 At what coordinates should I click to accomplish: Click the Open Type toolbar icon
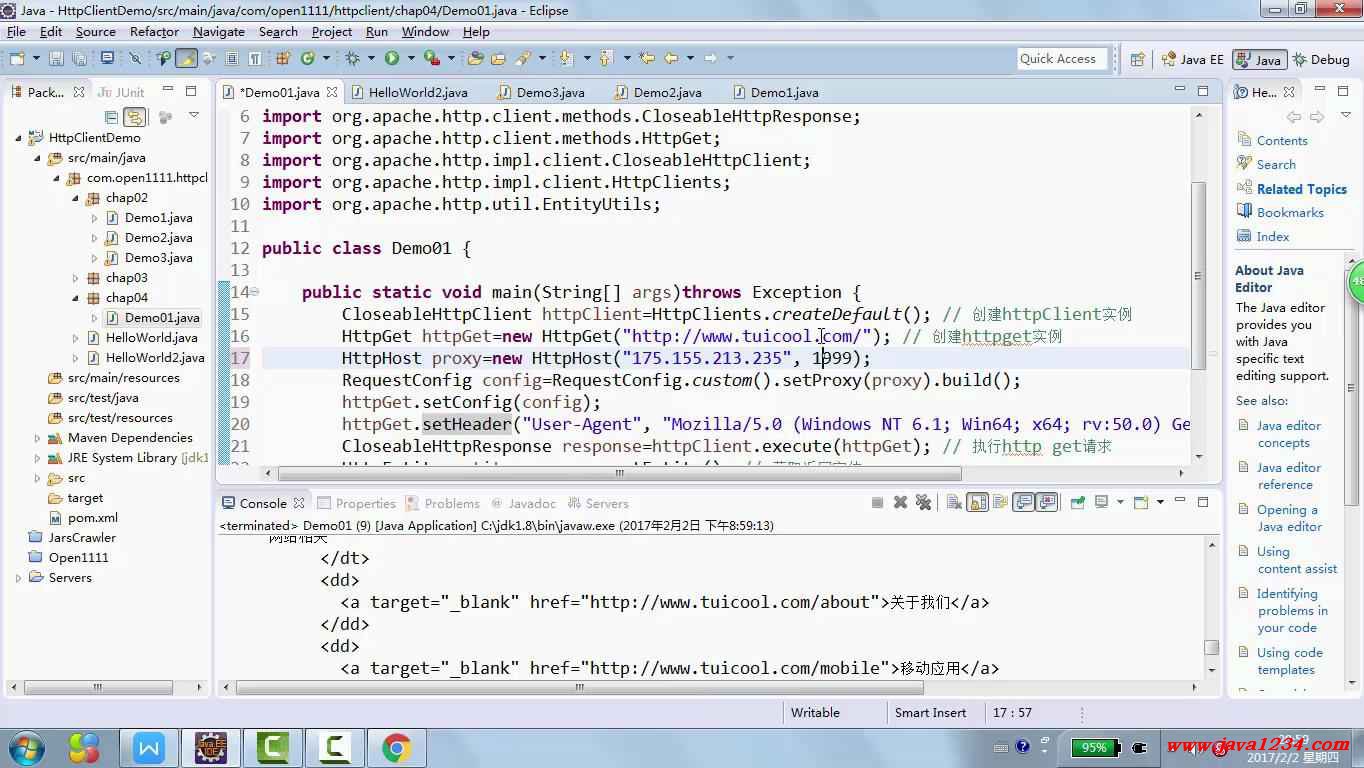(x=475, y=59)
